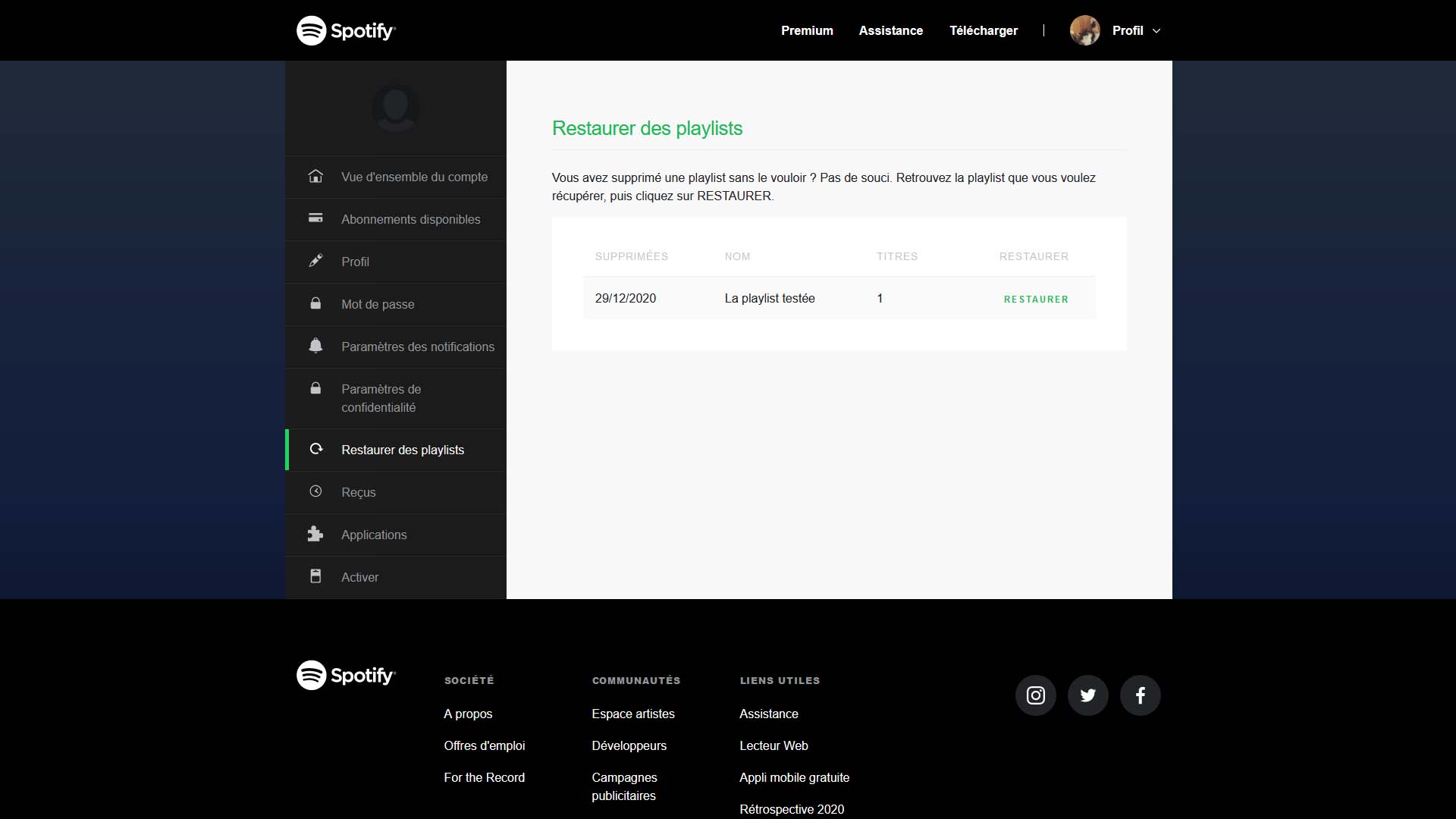Open the Campagnes publicitaires footer link

(625, 786)
